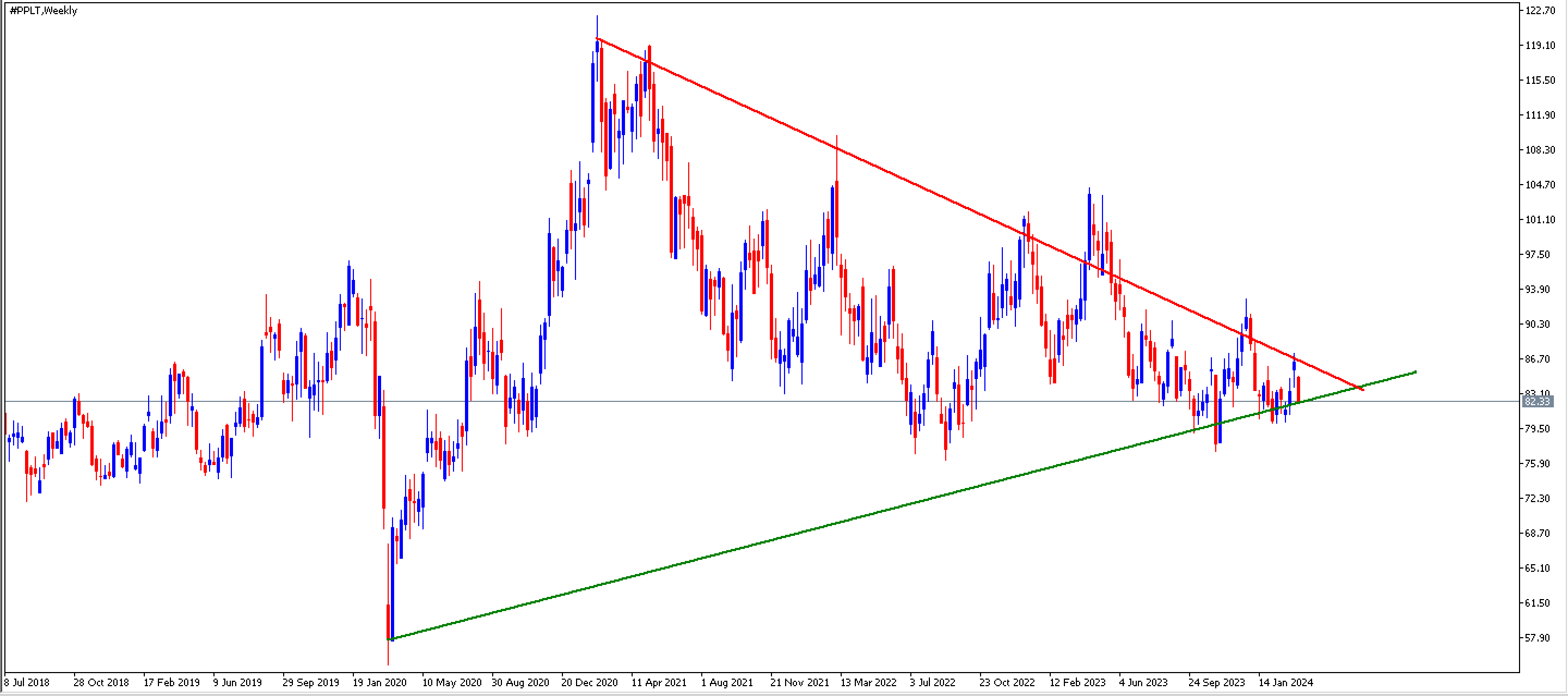Click the 9 Jun 2019 date label
The image size is (1568, 696).
coord(237,682)
